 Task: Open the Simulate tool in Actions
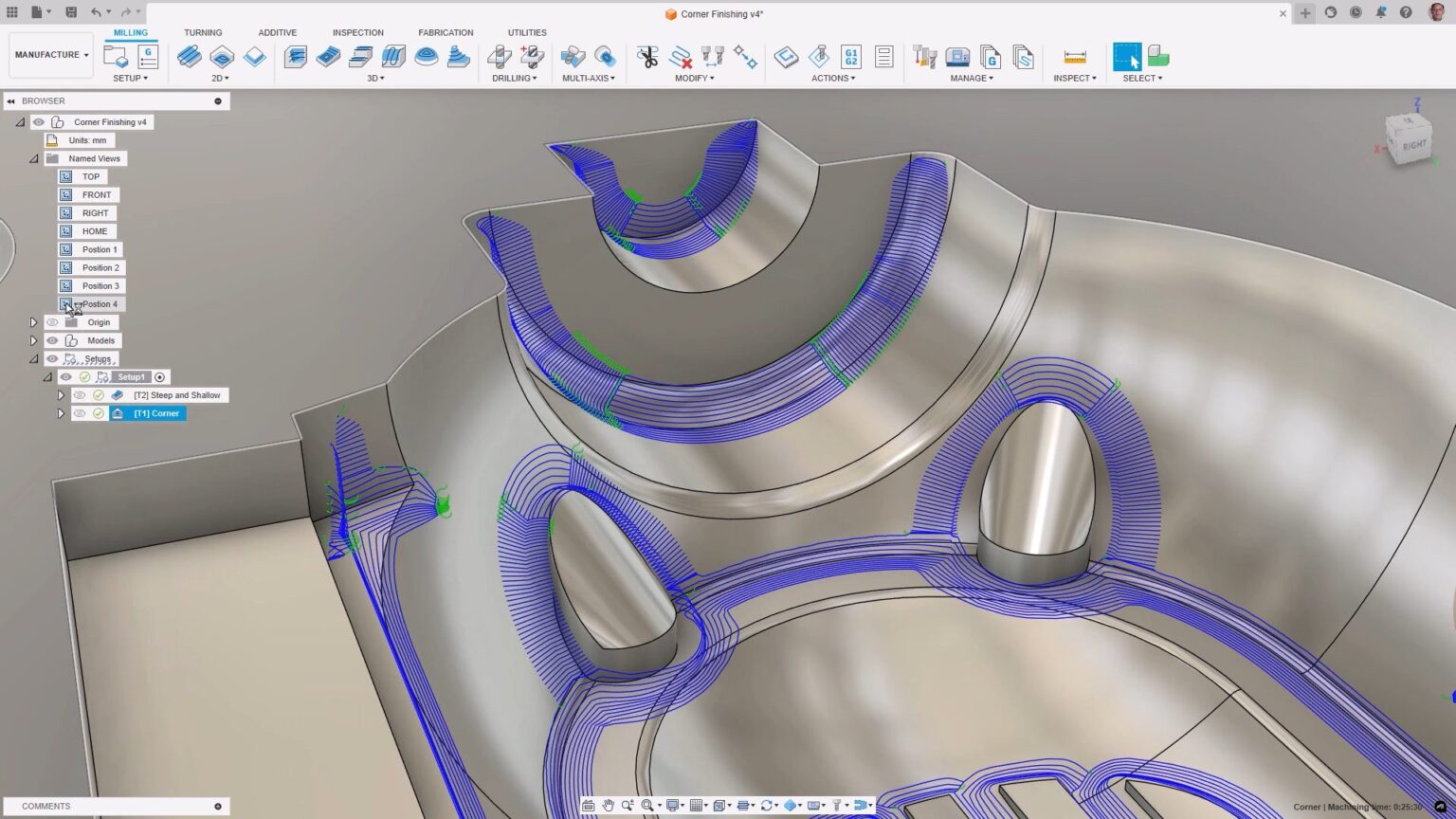(x=785, y=57)
